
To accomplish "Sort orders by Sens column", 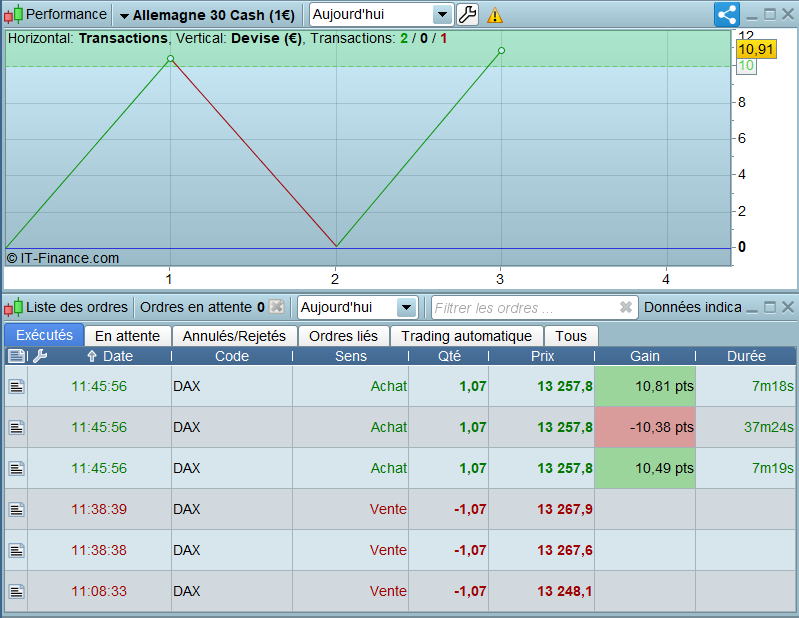I will coord(351,356).
